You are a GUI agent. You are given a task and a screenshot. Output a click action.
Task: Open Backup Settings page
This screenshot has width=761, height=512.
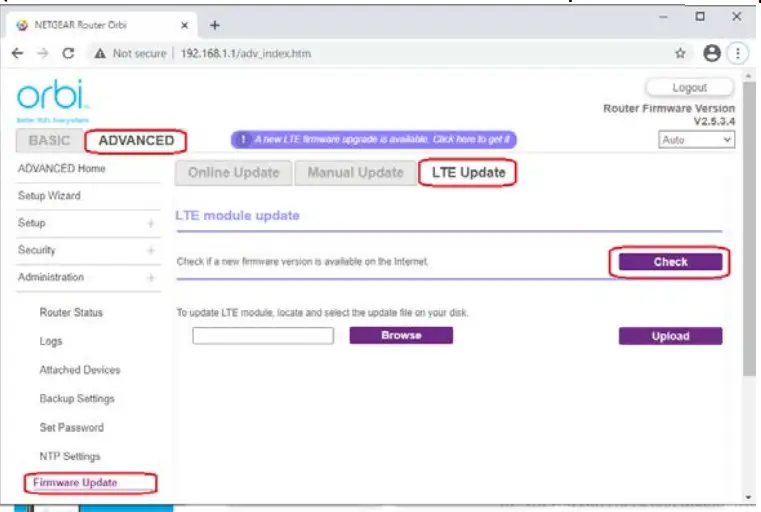click(x=77, y=398)
